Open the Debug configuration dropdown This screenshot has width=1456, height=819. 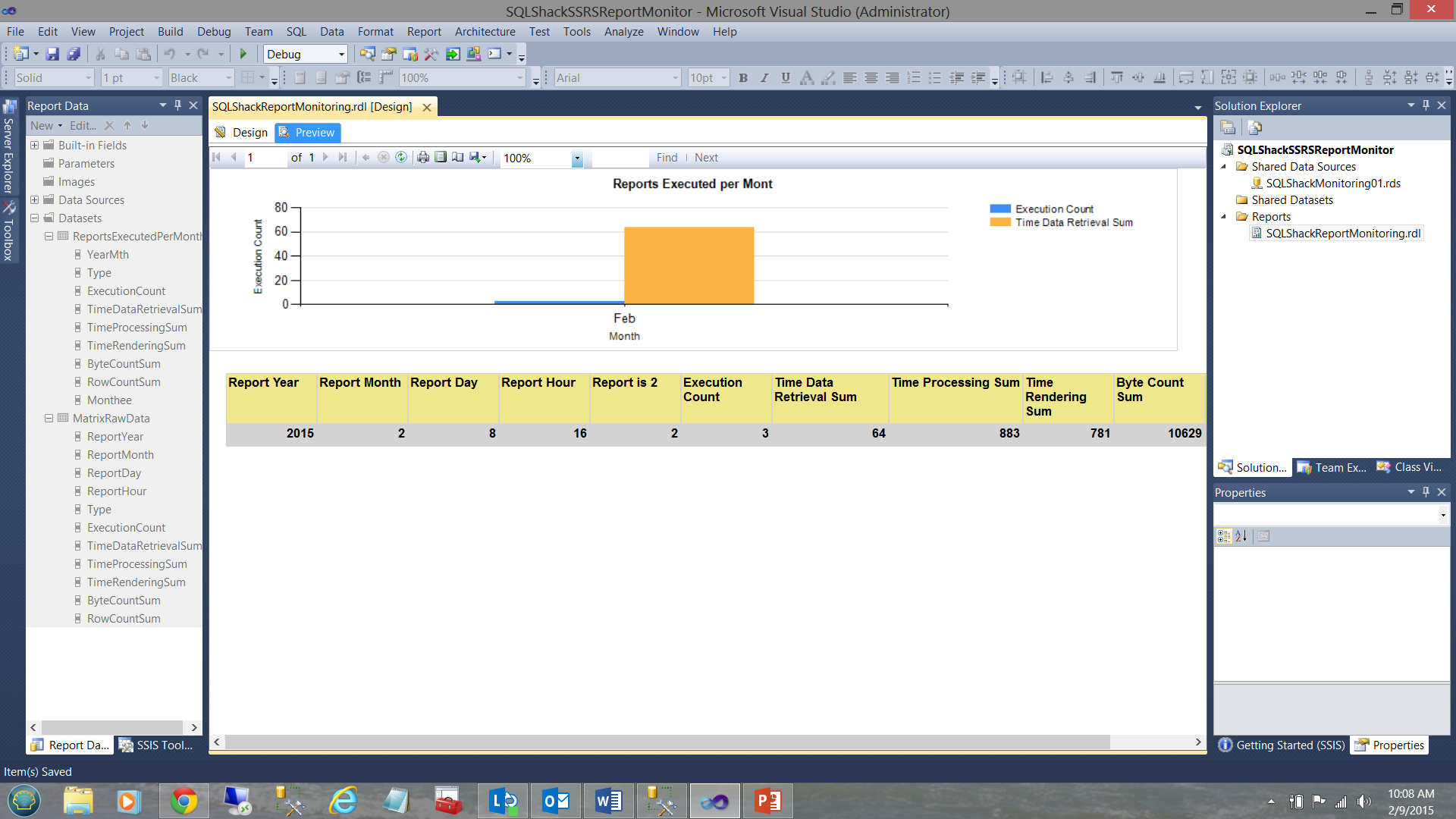pyautogui.click(x=341, y=54)
